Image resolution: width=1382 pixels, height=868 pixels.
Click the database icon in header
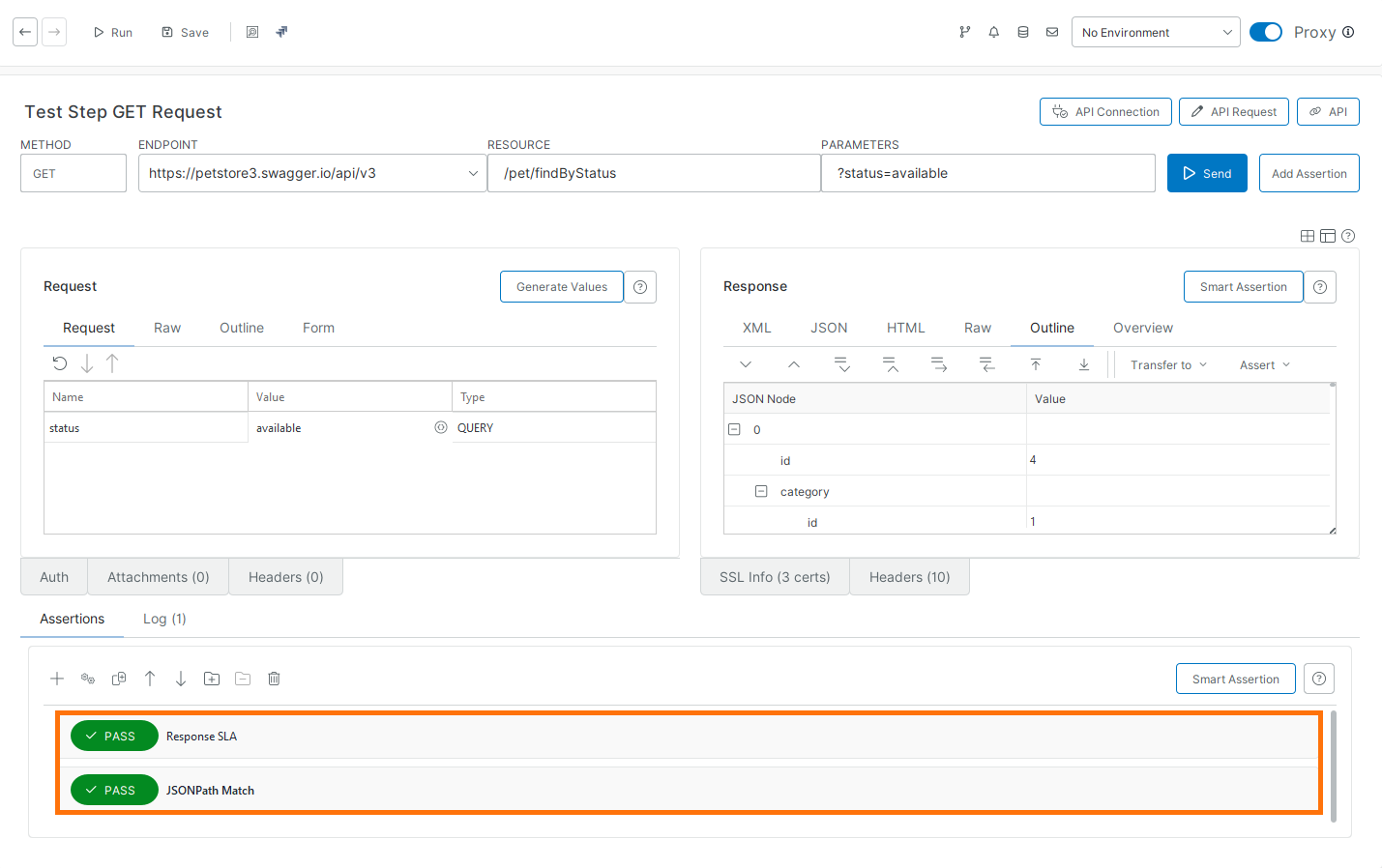(1022, 32)
